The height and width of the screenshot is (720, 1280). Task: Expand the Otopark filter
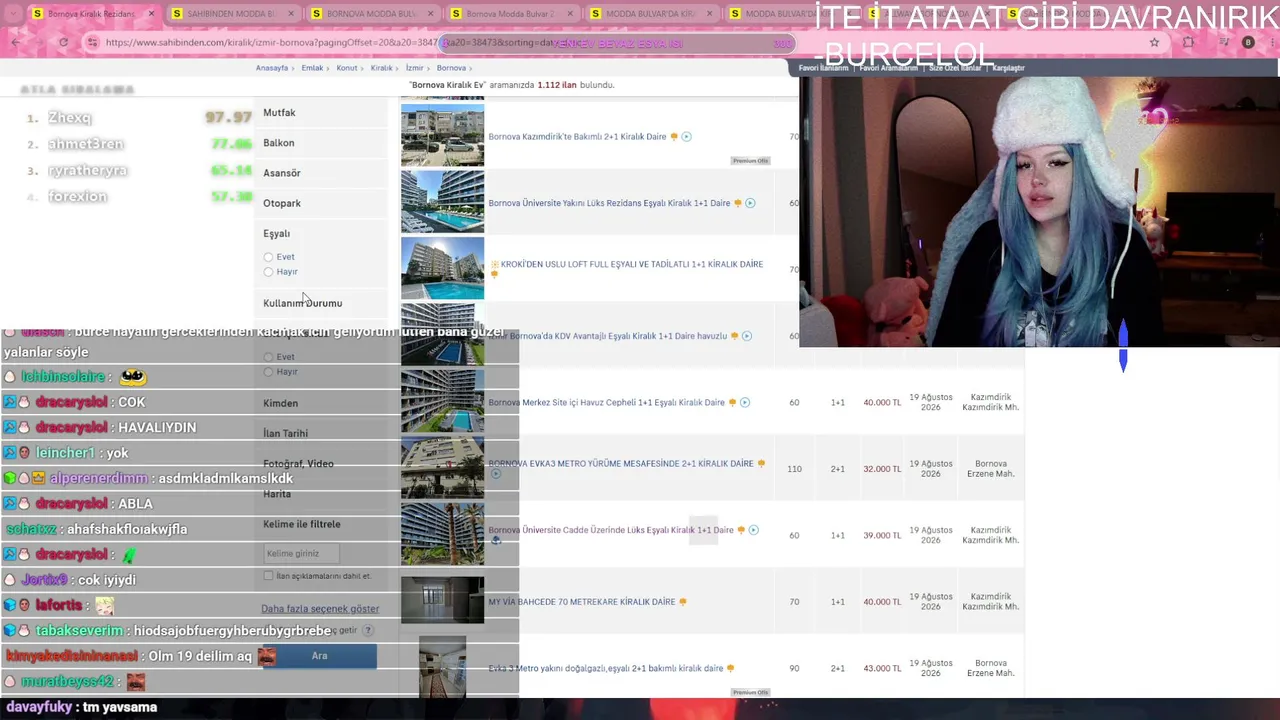click(281, 203)
